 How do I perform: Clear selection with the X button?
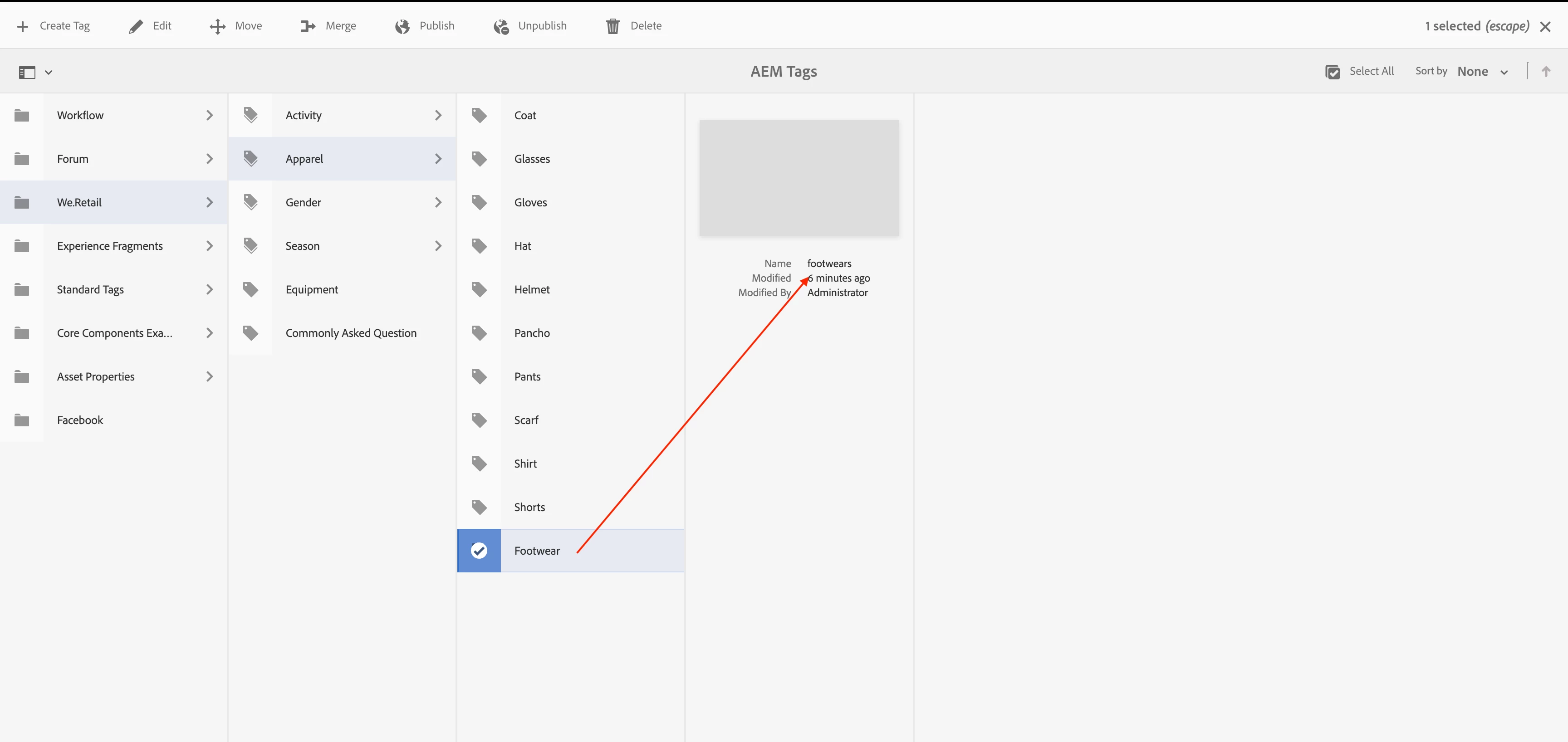[1545, 26]
